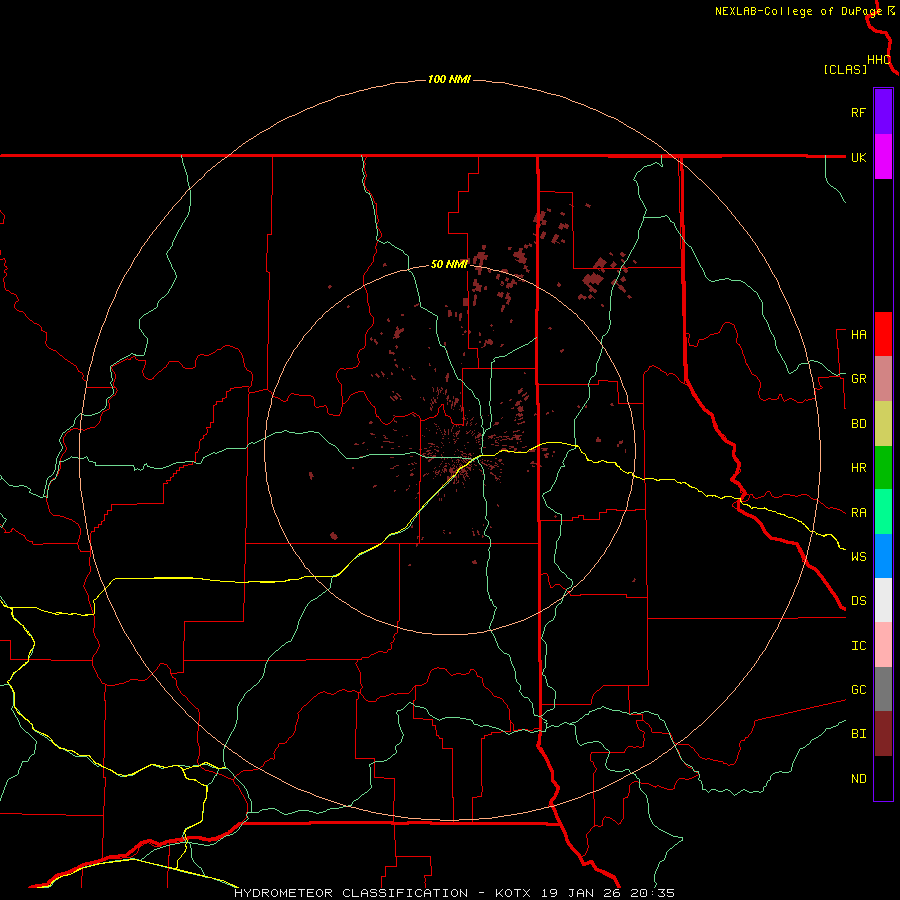Click the WS legend label

[858, 556]
